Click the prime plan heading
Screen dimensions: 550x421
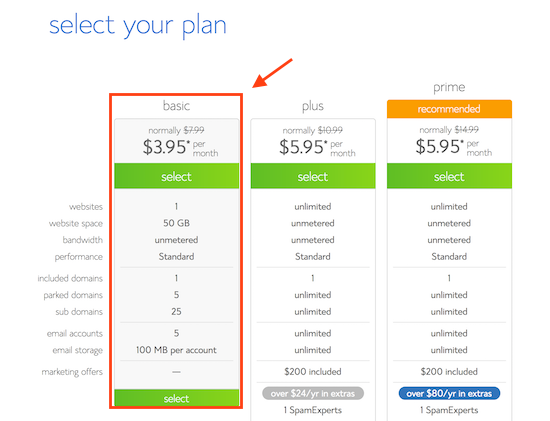(x=449, y=87)
